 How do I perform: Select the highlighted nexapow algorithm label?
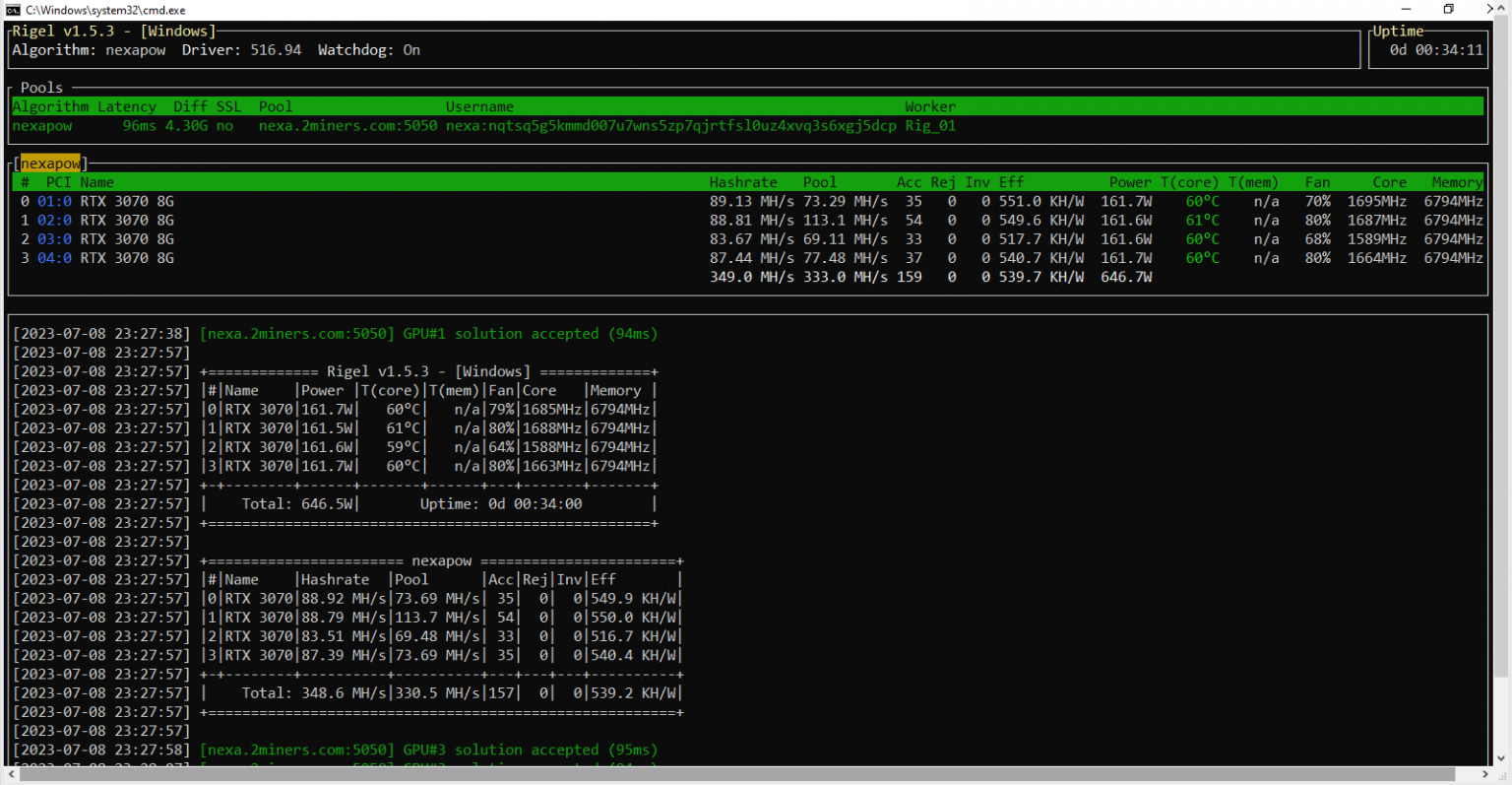tap(49, 163)
